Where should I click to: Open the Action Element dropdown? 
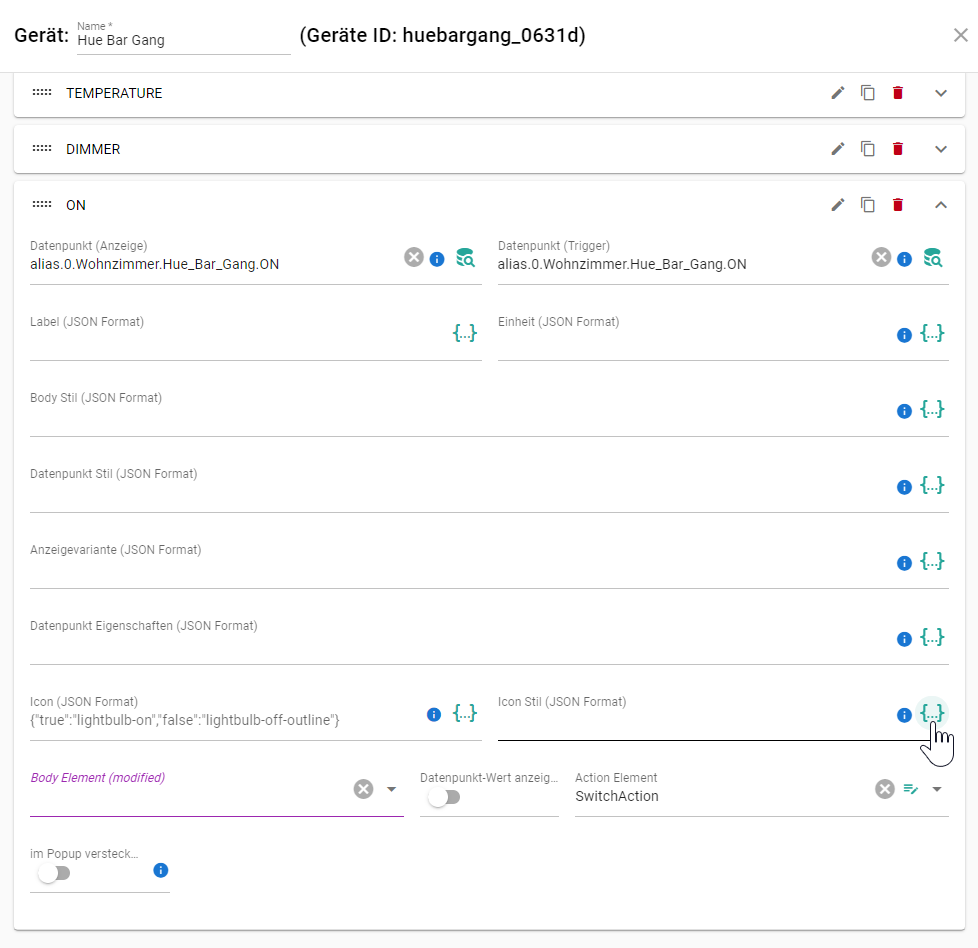[937, 790]
